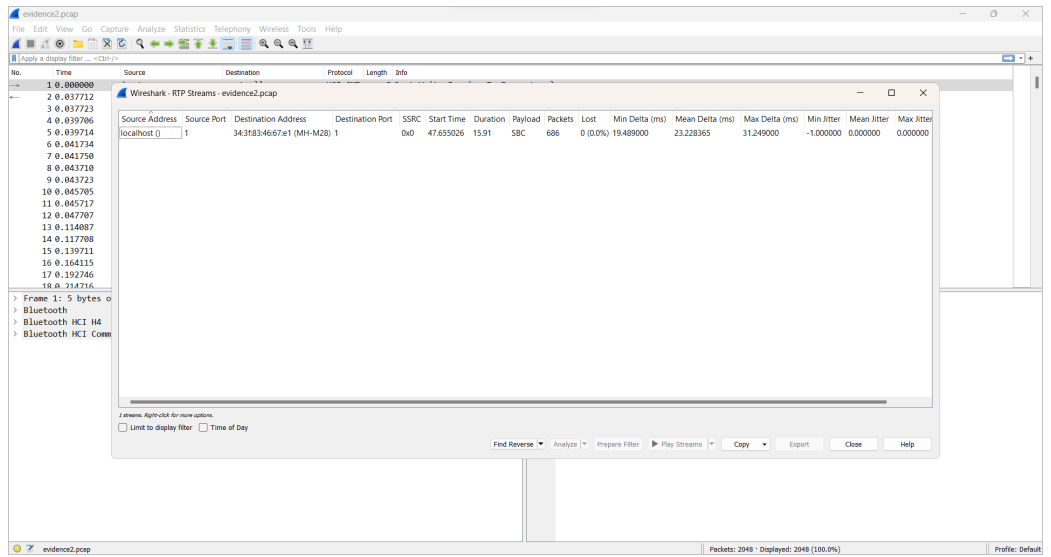Sort by Source Address column header
This screenshot has width=1051, height=557.
pyautogui.click(x=149, y=119)
